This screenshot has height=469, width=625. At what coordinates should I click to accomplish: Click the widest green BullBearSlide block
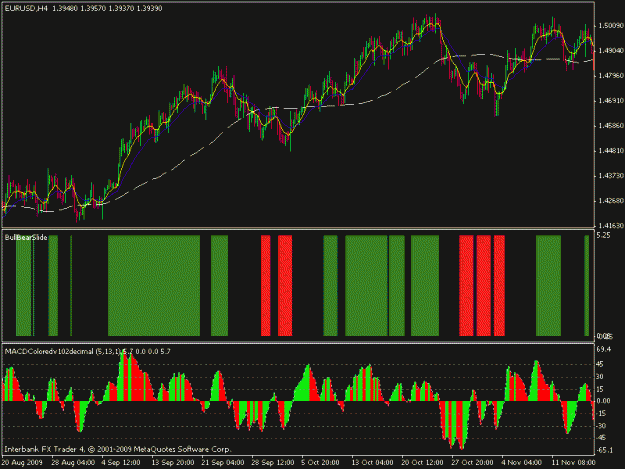point(154,285)
